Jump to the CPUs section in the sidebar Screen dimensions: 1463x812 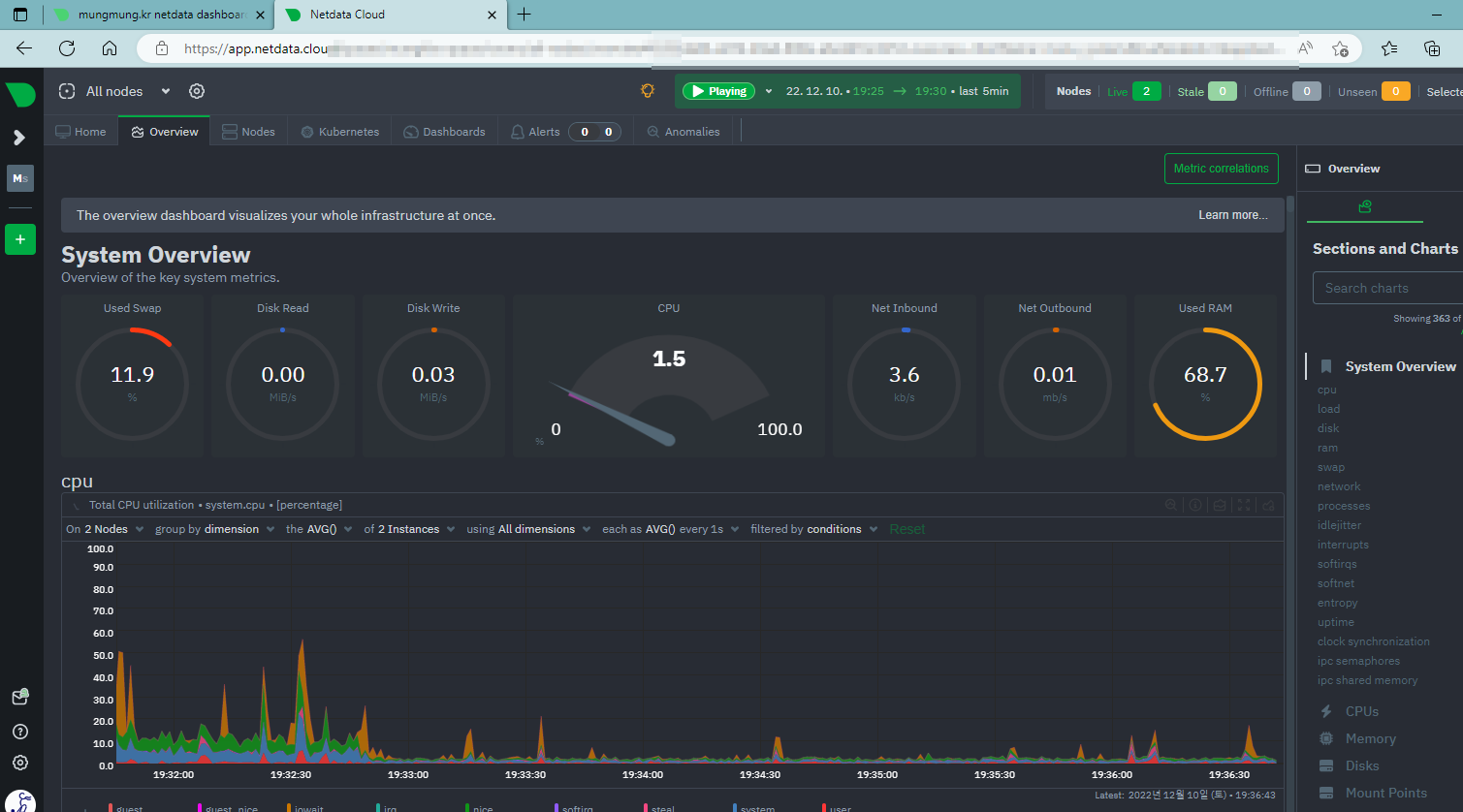pos(1362,711)
